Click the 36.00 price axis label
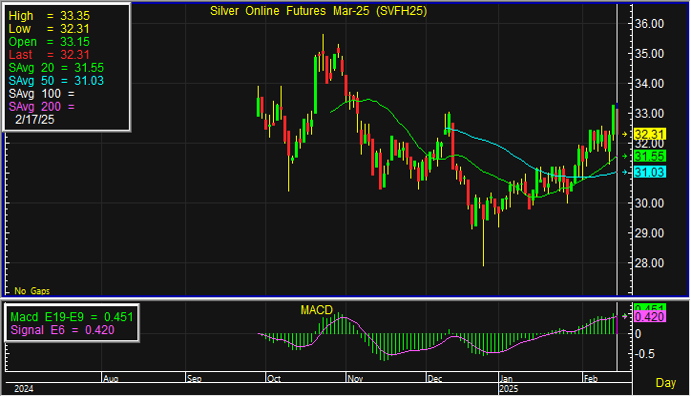The width and height of the screenshot is (691, 397). click(649, 24)
